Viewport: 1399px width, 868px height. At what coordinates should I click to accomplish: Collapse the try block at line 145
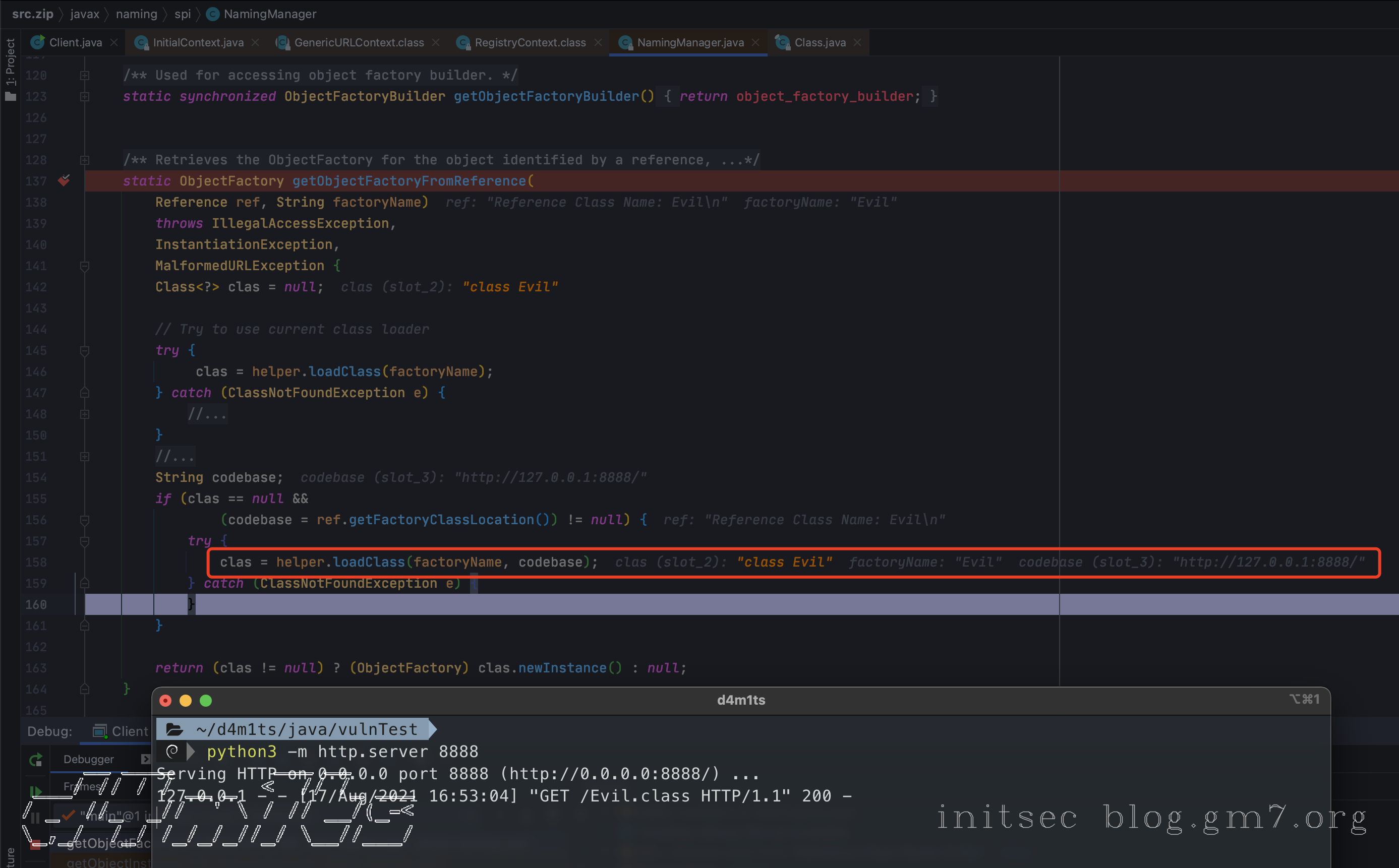[x=84, y=351]
